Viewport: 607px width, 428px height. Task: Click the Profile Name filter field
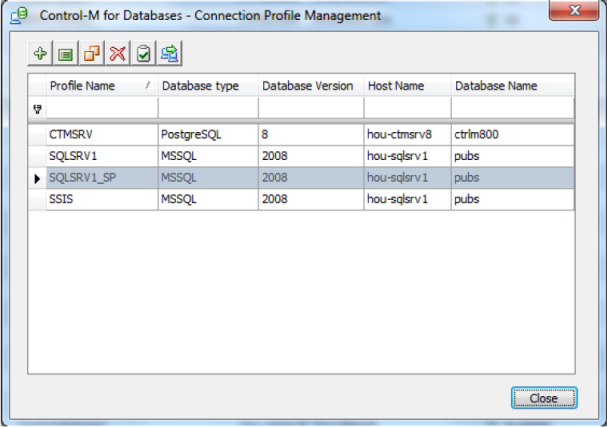[102, 108]
